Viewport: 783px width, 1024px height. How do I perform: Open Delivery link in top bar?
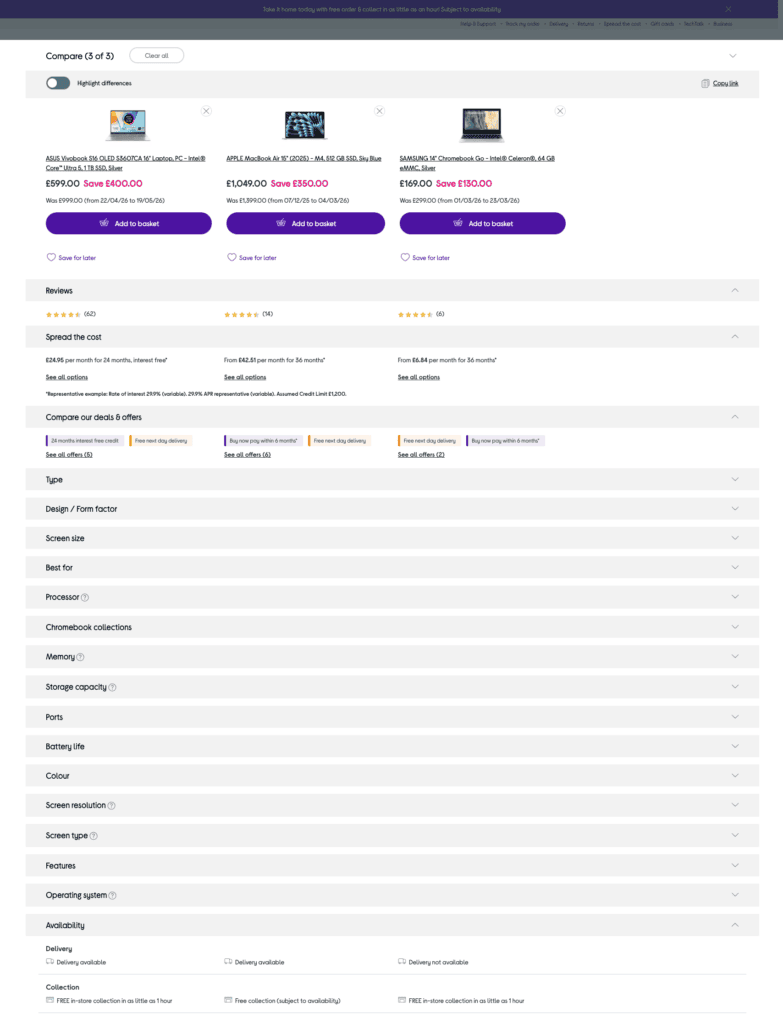[558, 24]
